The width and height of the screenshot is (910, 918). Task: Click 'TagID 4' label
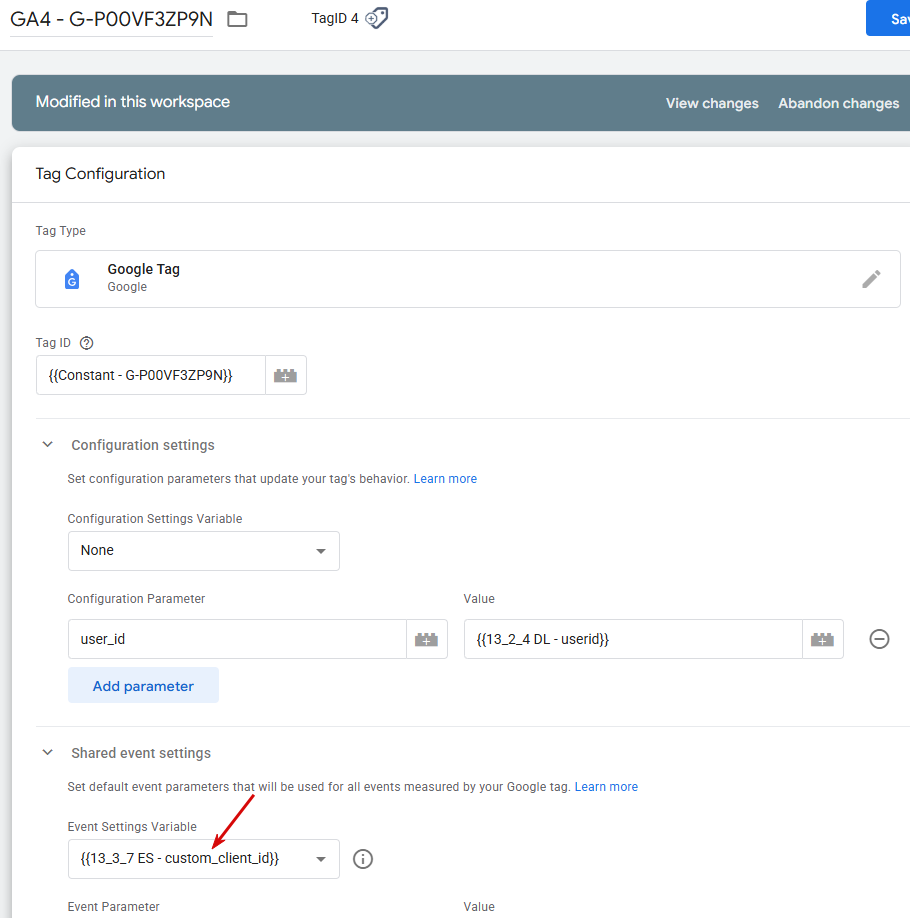coord(335,19)
